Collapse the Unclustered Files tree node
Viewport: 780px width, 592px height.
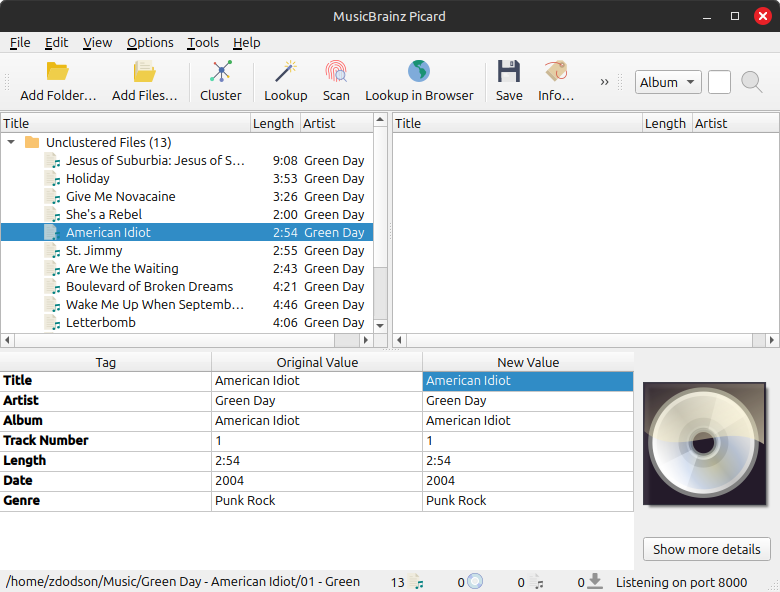coord(10,142)
